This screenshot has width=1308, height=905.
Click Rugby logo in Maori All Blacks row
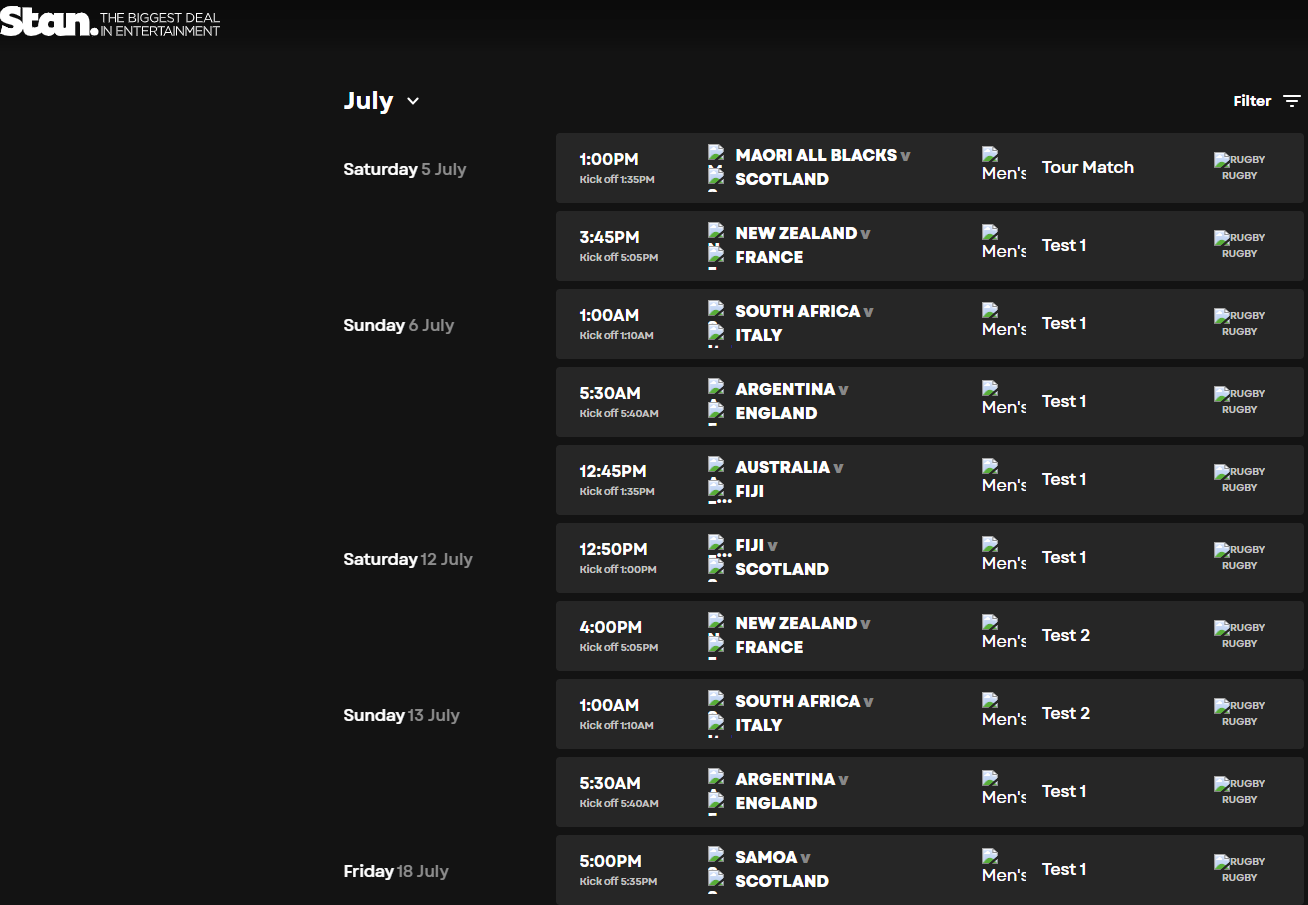(x=1239, y=167)
